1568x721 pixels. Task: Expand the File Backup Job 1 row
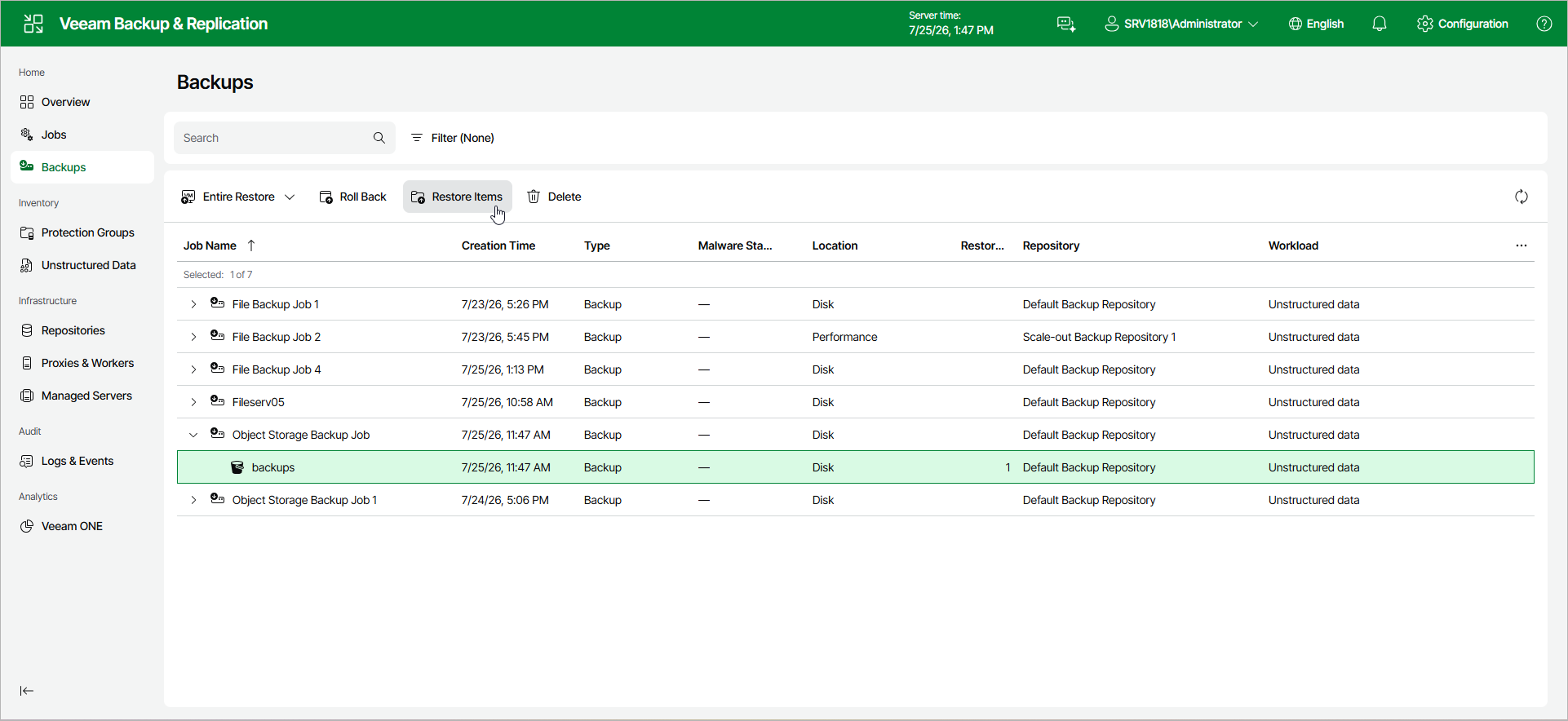[193, 304]
